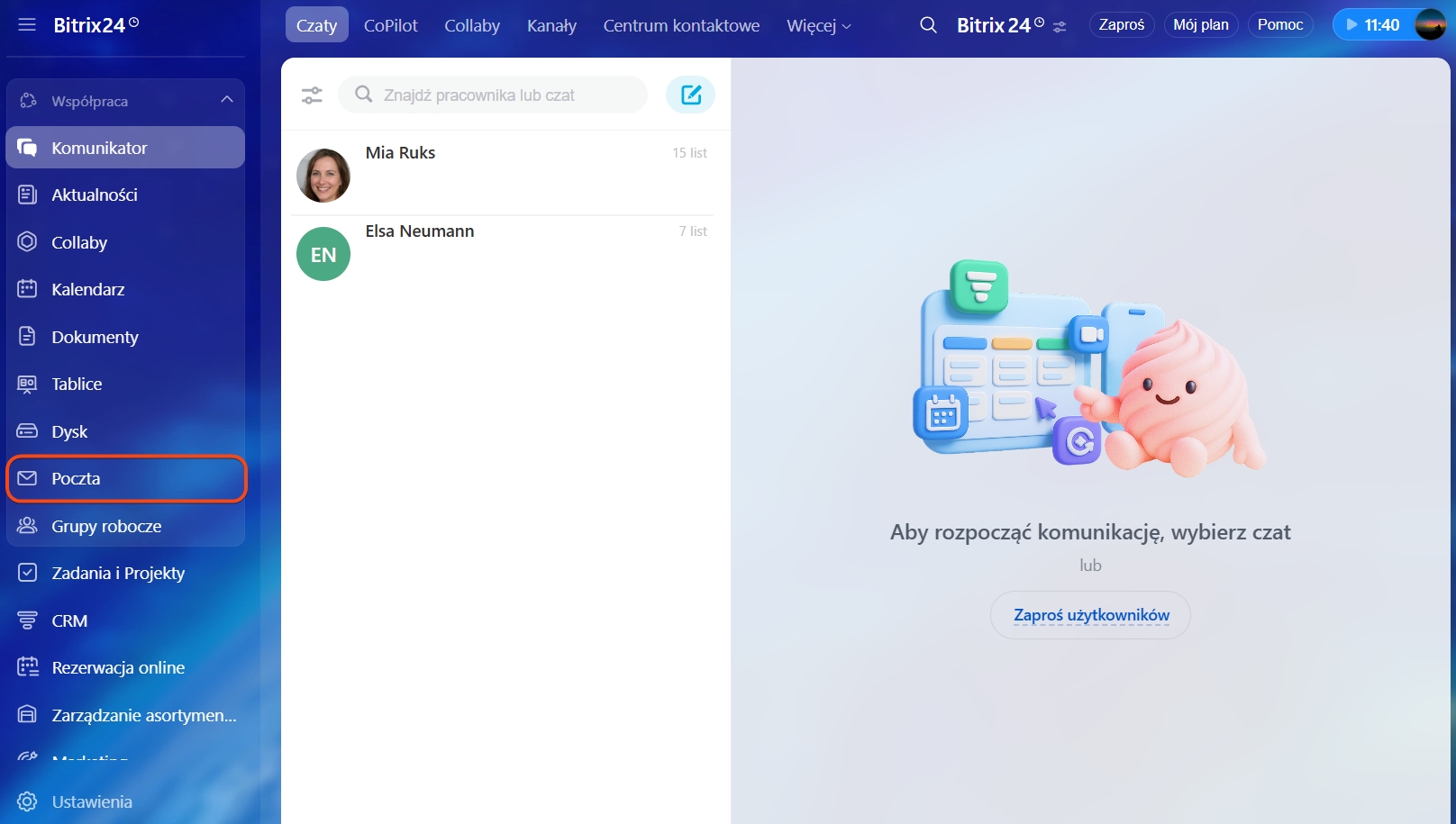Screen dimensions: 1456x824
Task: Click the Kalendarz calendar icon
Action: coord(27,289)
